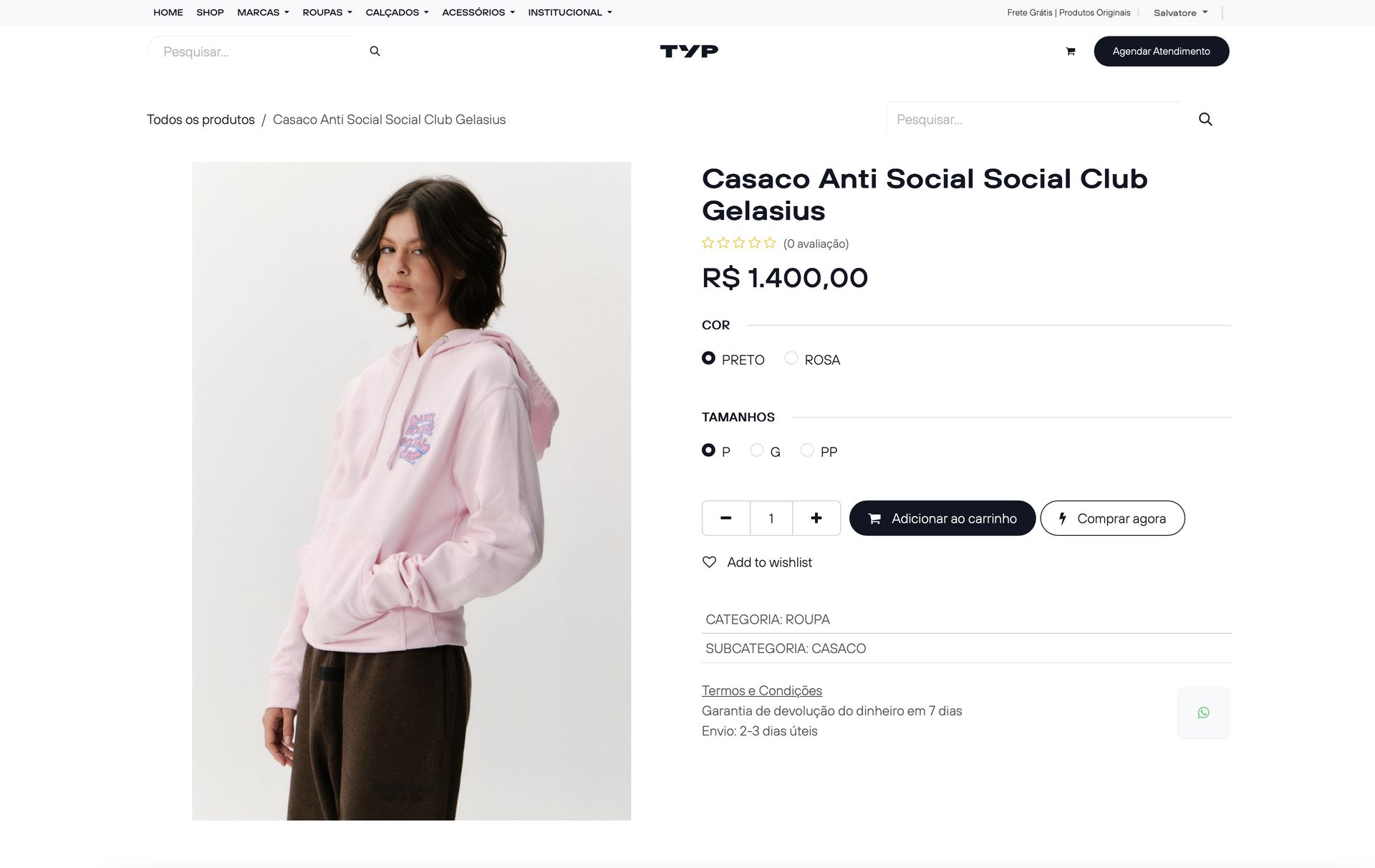1375x868 pixels.
Task: Select size G radio button
Action: tap(756, 450)
